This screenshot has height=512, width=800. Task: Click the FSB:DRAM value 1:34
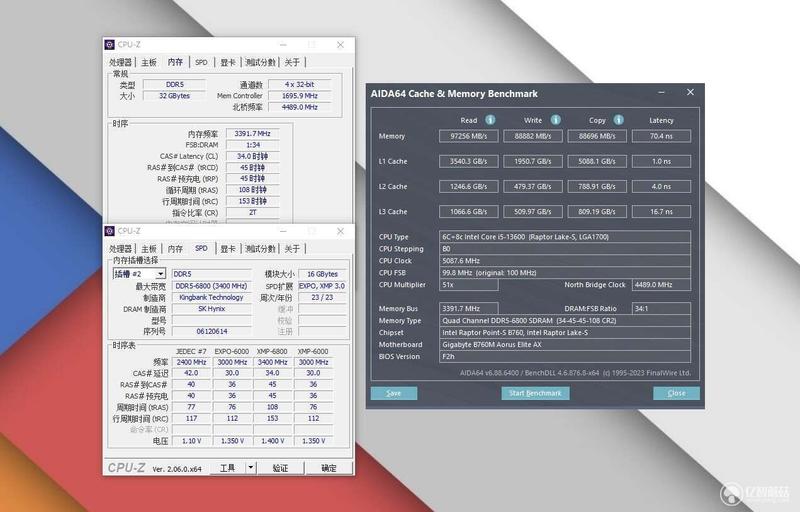click(x=253, y=145)
